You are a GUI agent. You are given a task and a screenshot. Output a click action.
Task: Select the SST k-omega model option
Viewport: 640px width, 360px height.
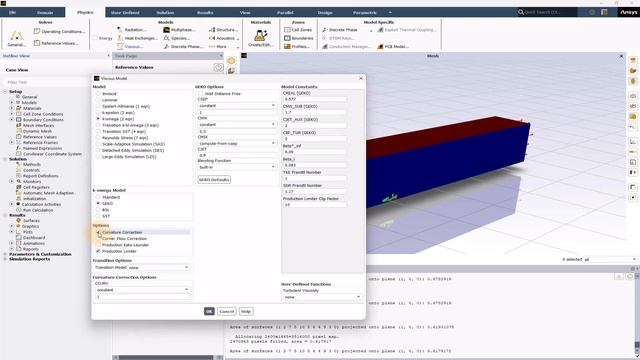click(x=98, y=216)
